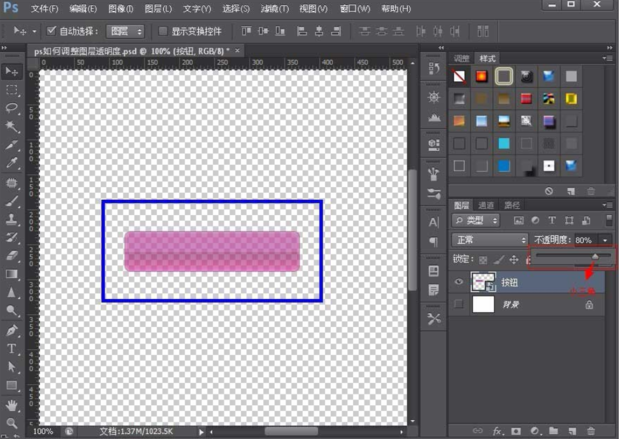The image size is (620, 439).
Task: Select the Magic Wand tool
Action: tap(11, 126)
